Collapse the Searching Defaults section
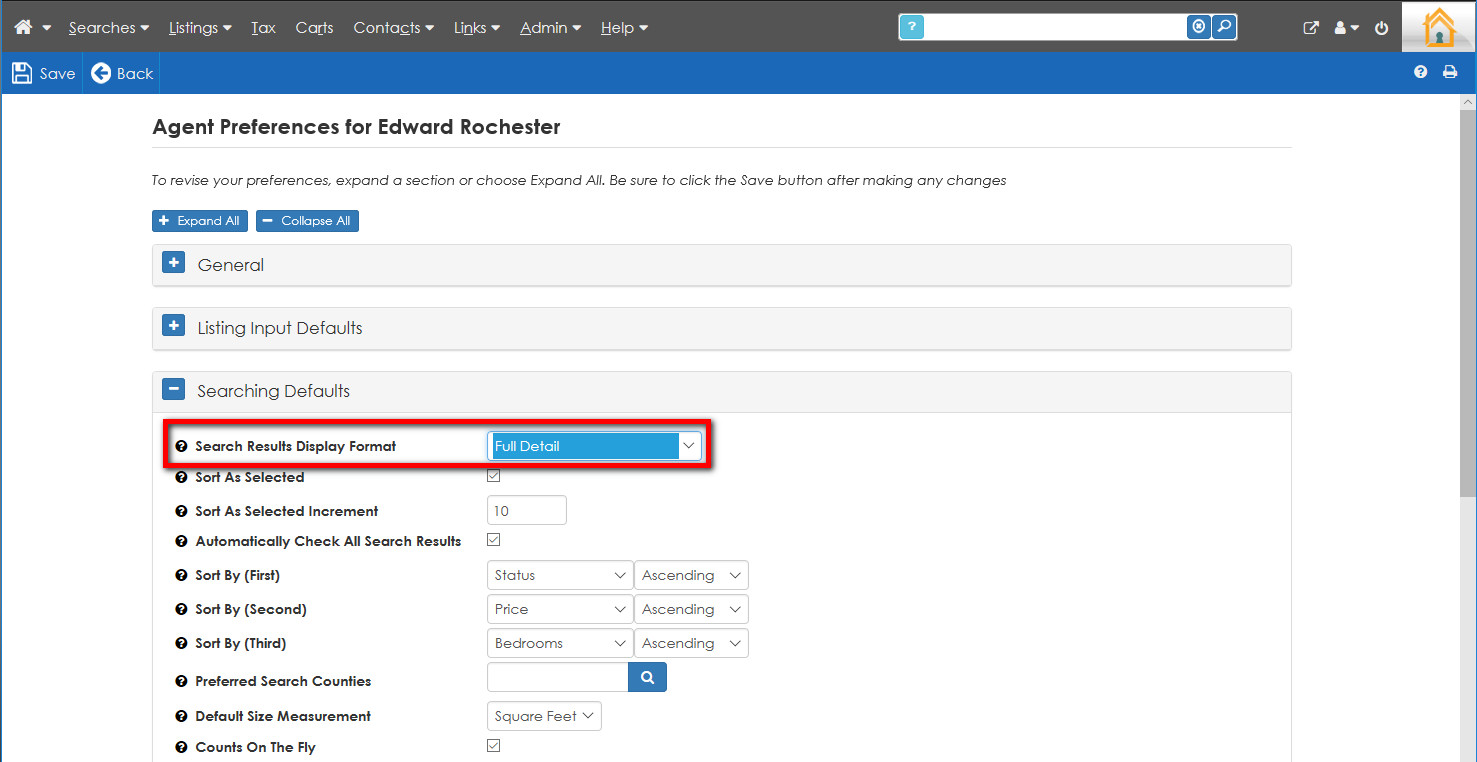1477x762 pixels. [x=174, y=390]
